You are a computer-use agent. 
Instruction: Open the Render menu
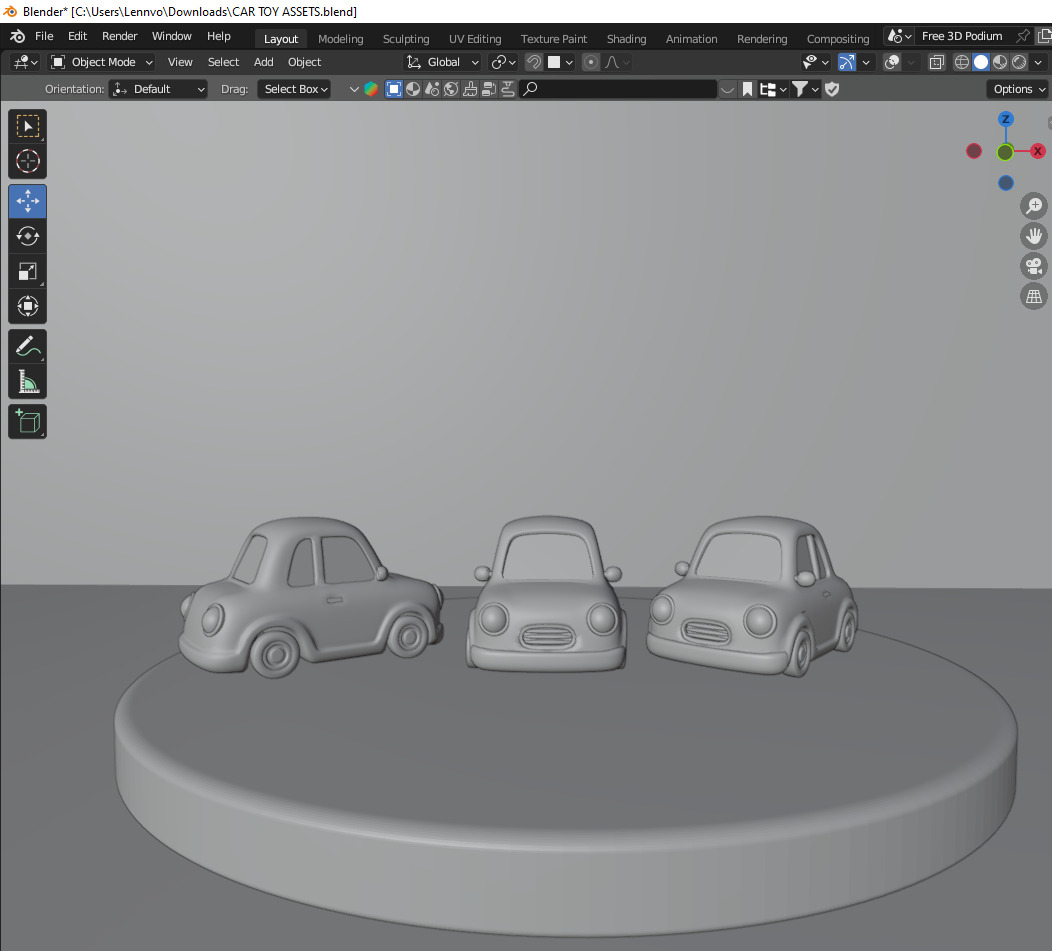coord(119,36)
